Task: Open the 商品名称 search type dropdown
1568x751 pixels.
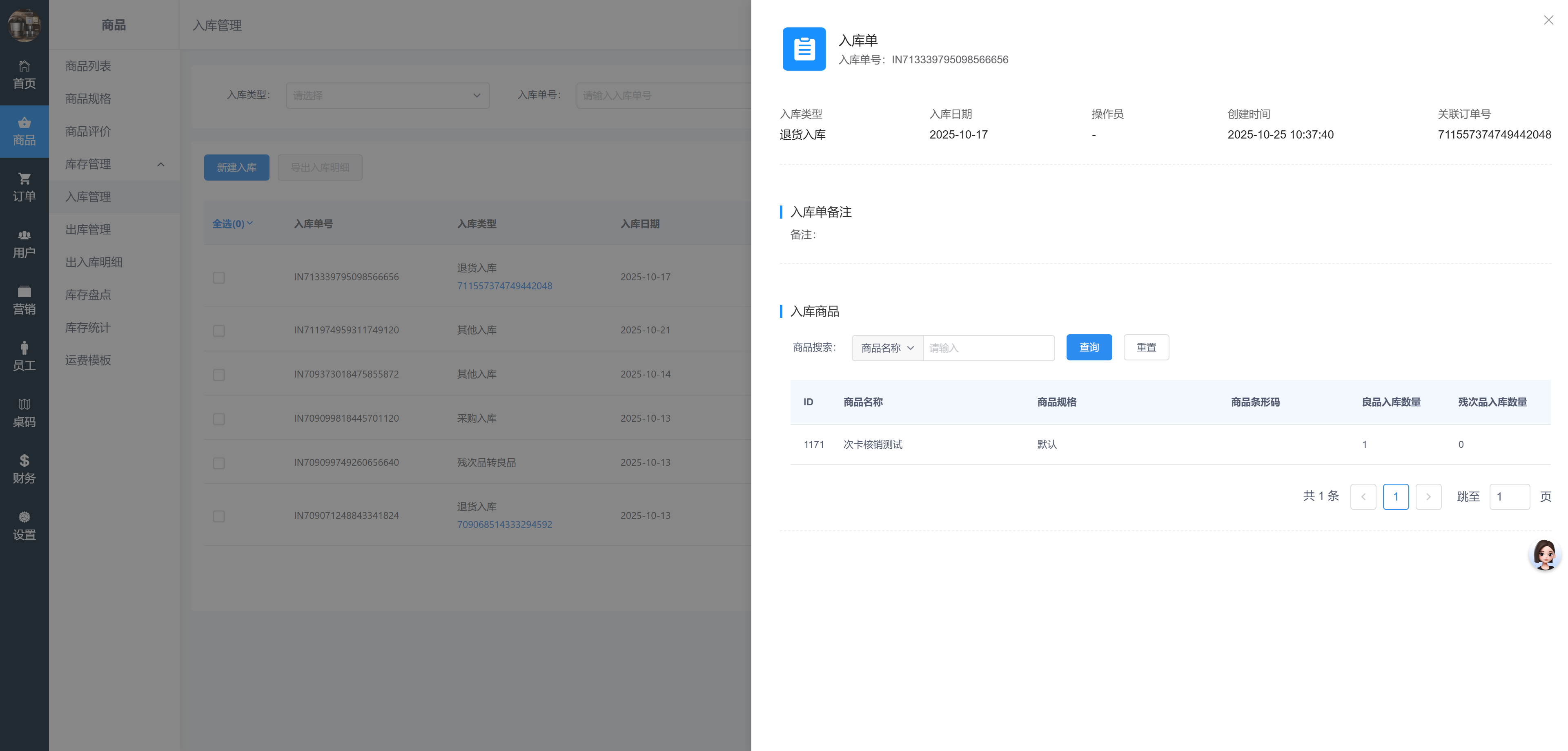Action: point(887,348)
